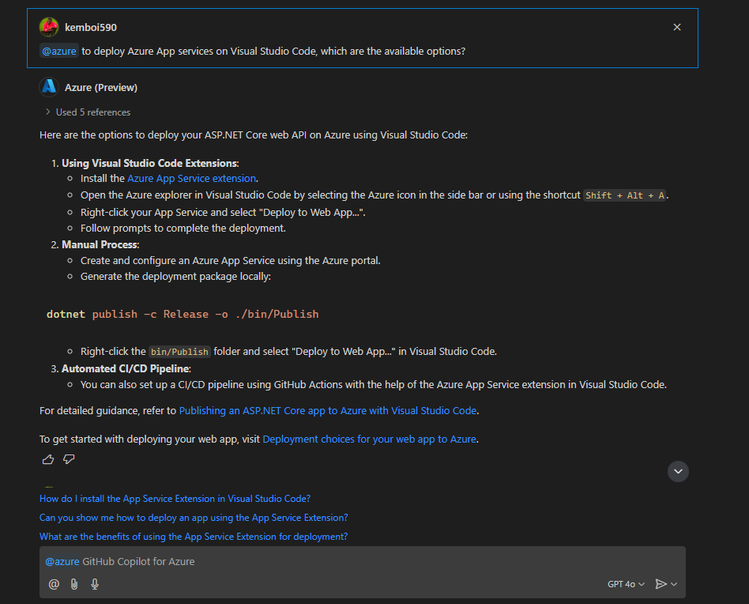Click the thumbs down unhelpful icon
Viewport: 749px width, 604px height.
69,460
